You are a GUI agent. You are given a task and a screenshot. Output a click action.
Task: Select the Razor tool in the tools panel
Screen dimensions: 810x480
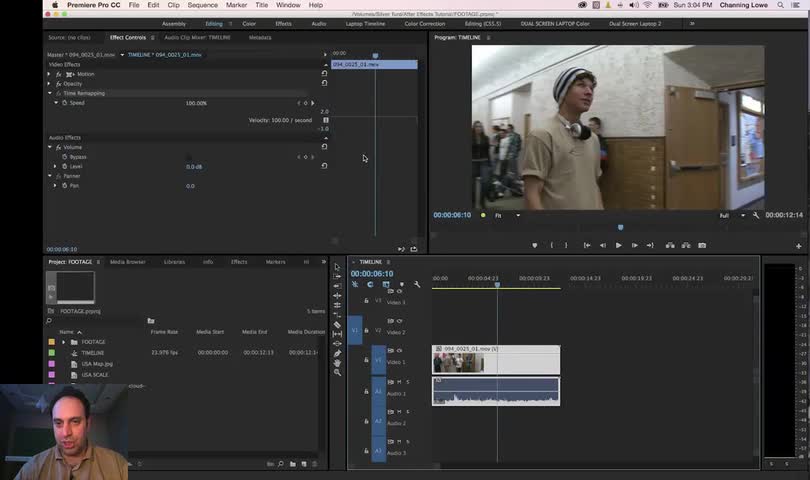click(x=337, y=325)
